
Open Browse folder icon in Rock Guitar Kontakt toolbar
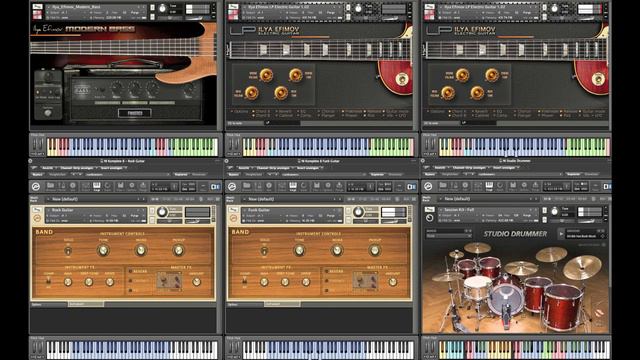tap(51, 186)
